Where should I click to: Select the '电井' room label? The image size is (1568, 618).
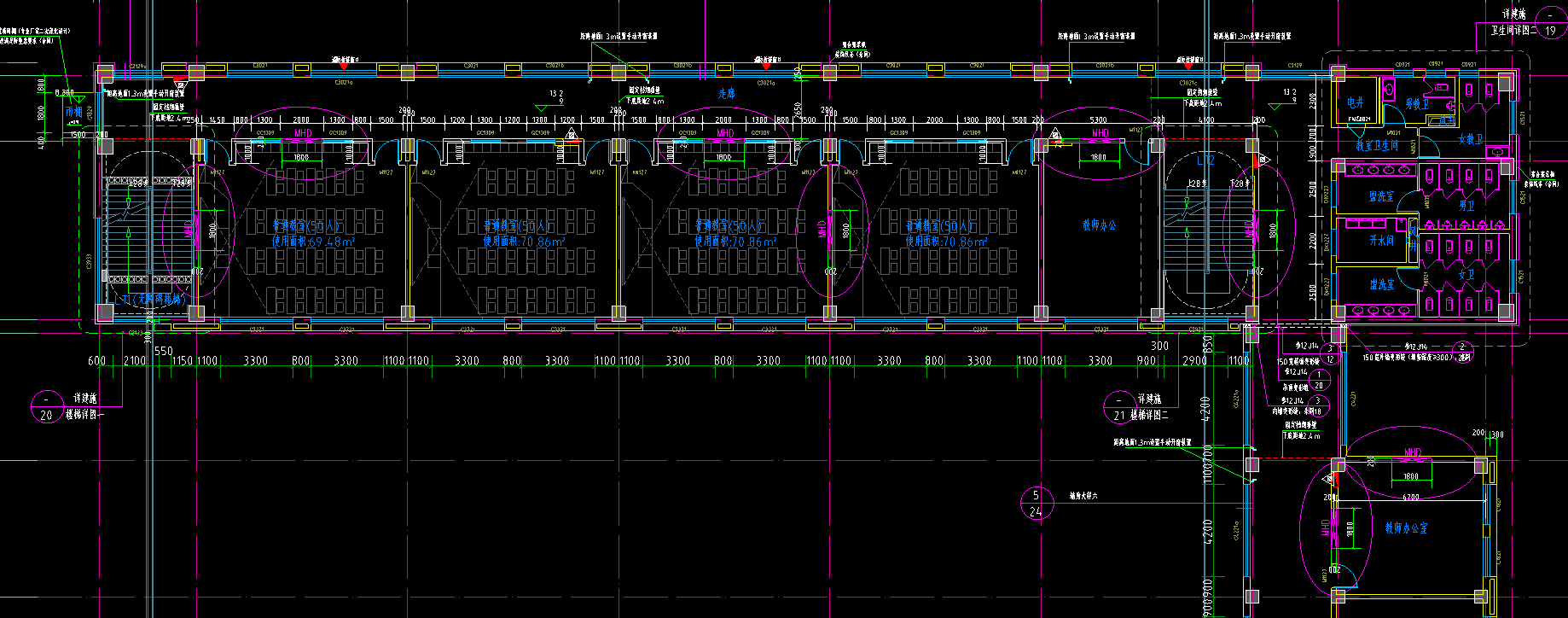point(1356,102)
